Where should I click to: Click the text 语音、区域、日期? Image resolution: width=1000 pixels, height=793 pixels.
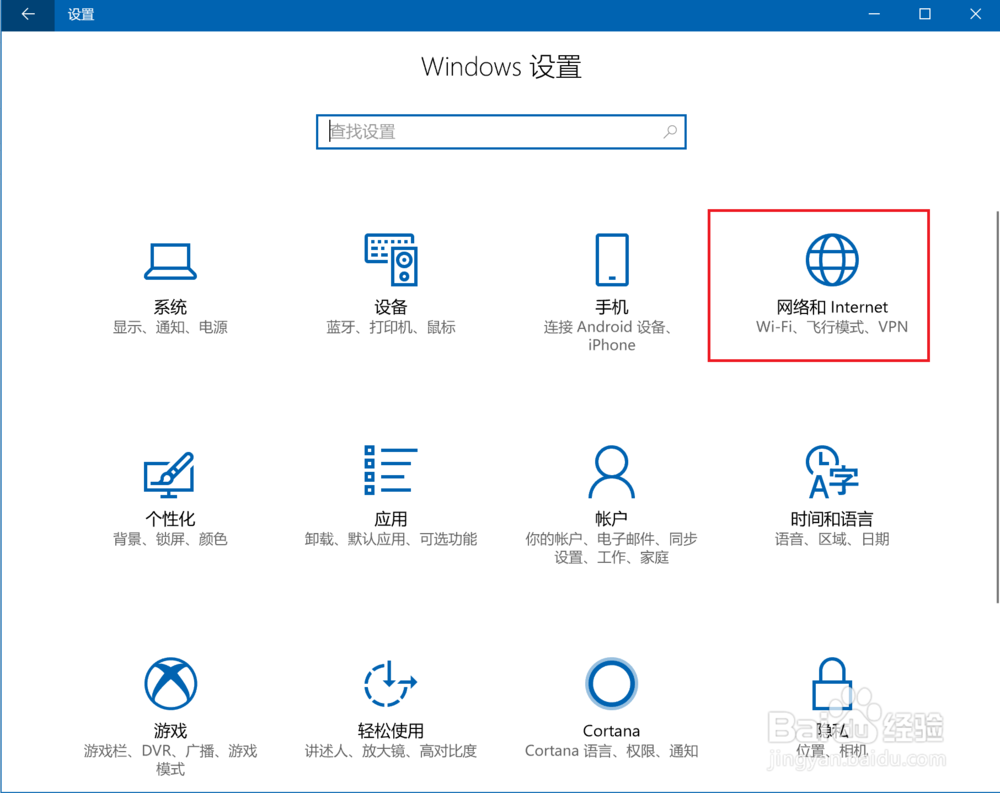coord(832,539)
